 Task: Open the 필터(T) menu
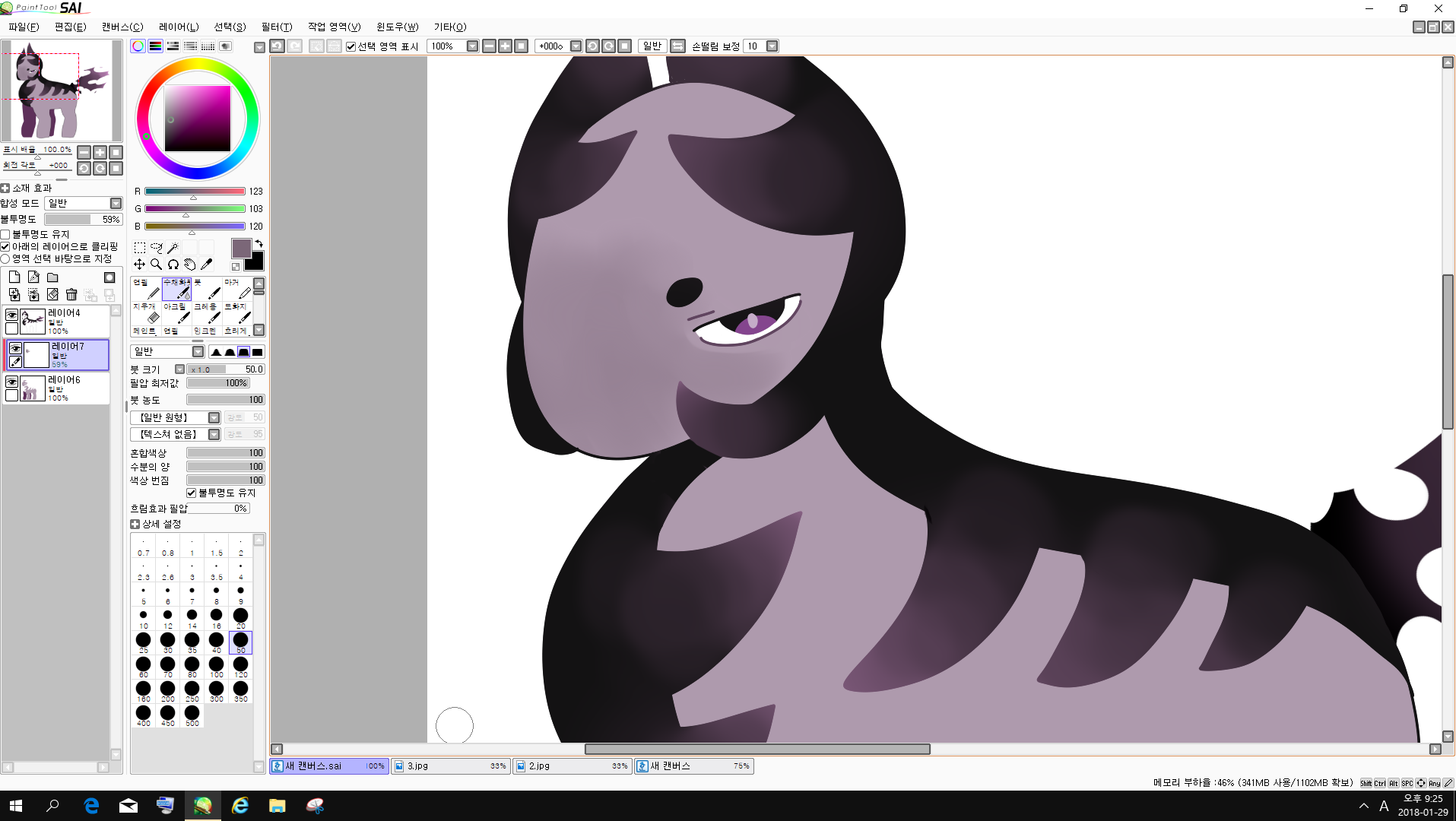276,27
